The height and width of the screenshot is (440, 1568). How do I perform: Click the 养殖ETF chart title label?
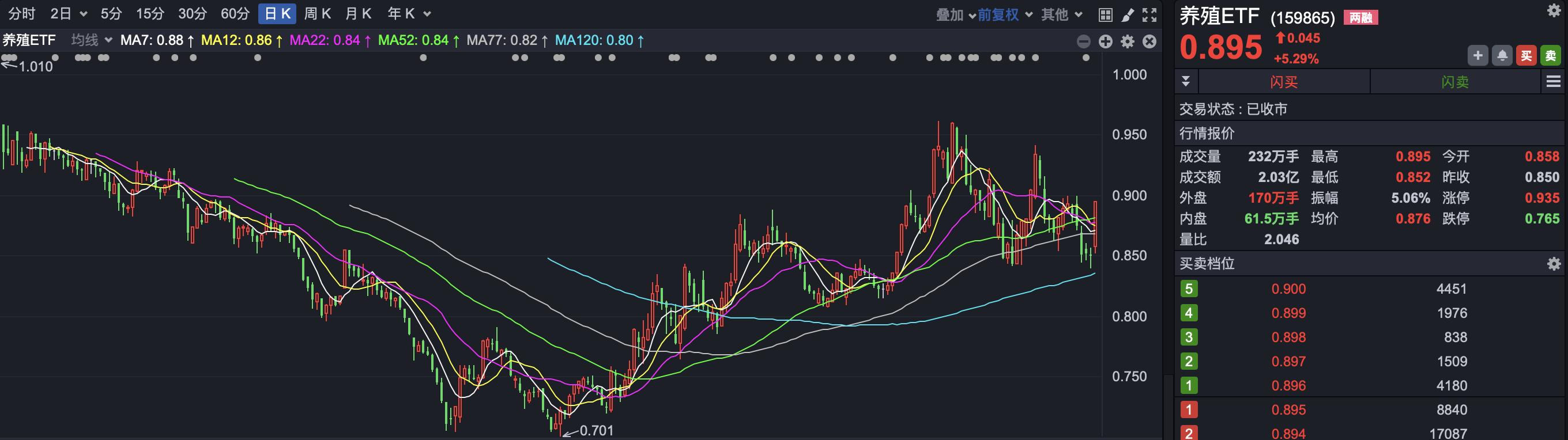[x=29, y=40]
